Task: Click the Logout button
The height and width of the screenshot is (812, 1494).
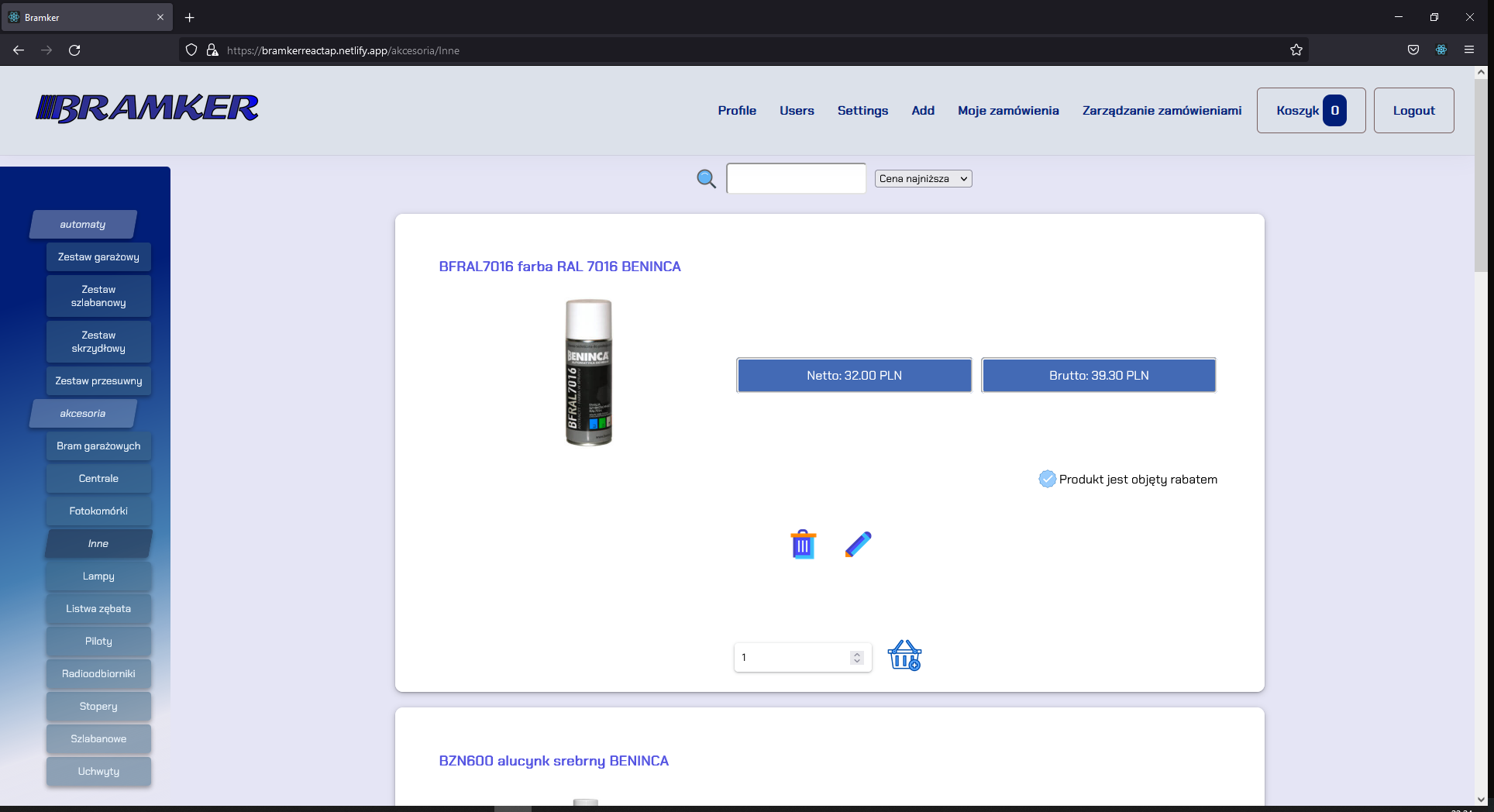Action: point(1413,110)
